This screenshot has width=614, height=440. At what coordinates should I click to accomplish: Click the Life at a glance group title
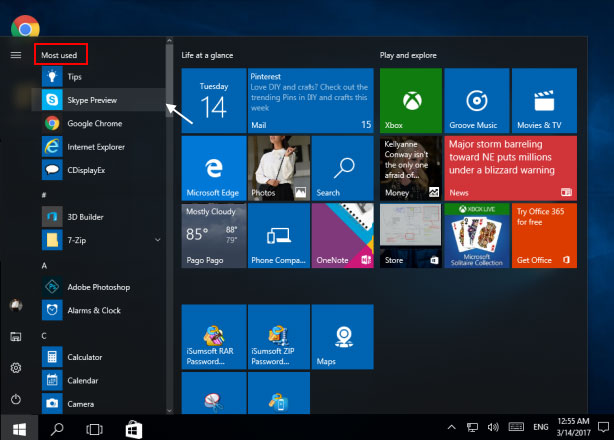point(207,55)
